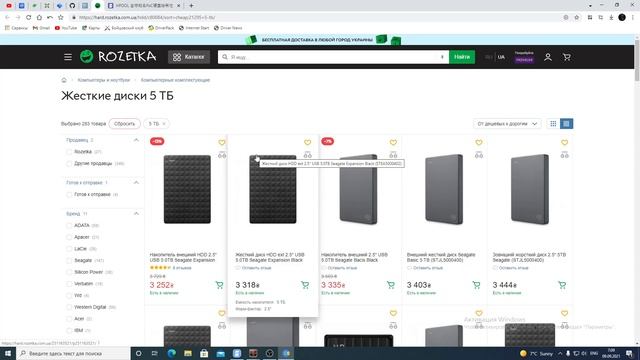640x360 pixels.
Task: Open Seagate Basic Black product title link
Action: pos(354,257)
